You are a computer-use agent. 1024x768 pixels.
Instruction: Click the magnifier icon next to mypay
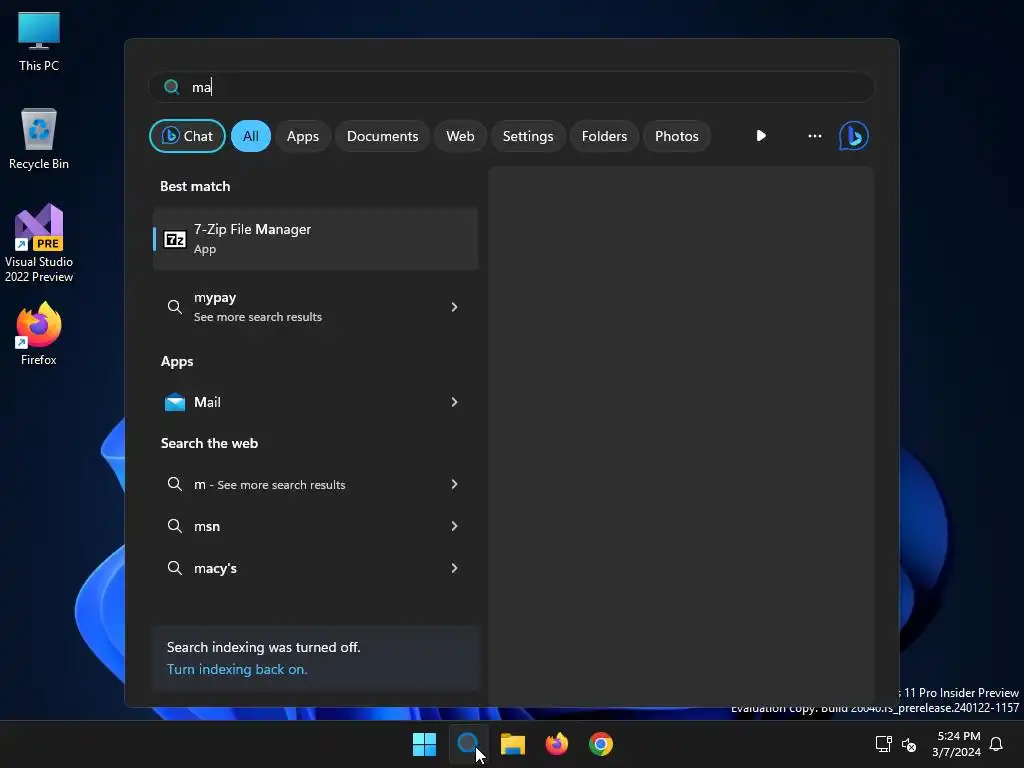click(x=174, y=307)
